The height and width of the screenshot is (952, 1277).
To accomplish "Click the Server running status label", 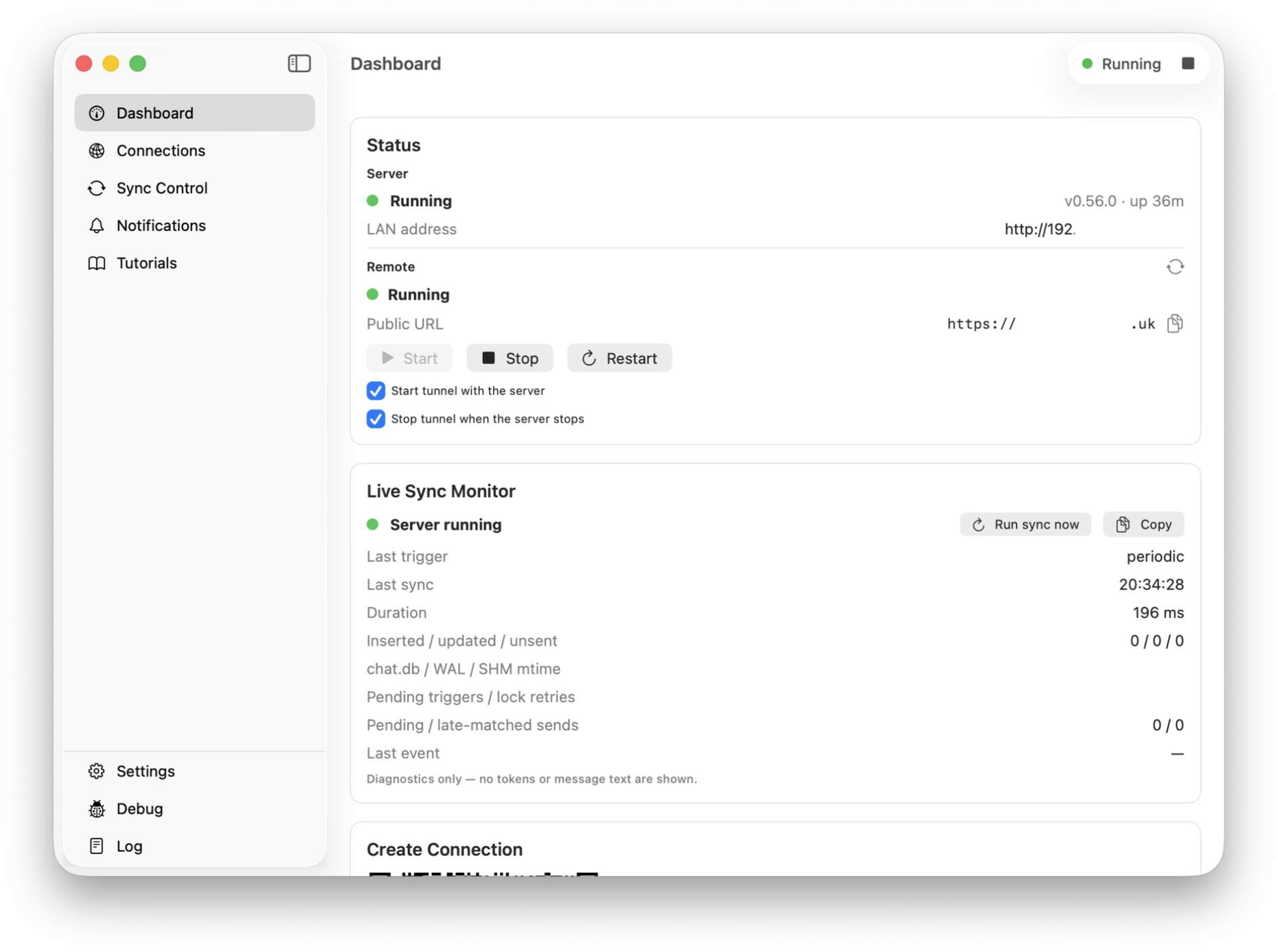I will [x=446, y=525].
